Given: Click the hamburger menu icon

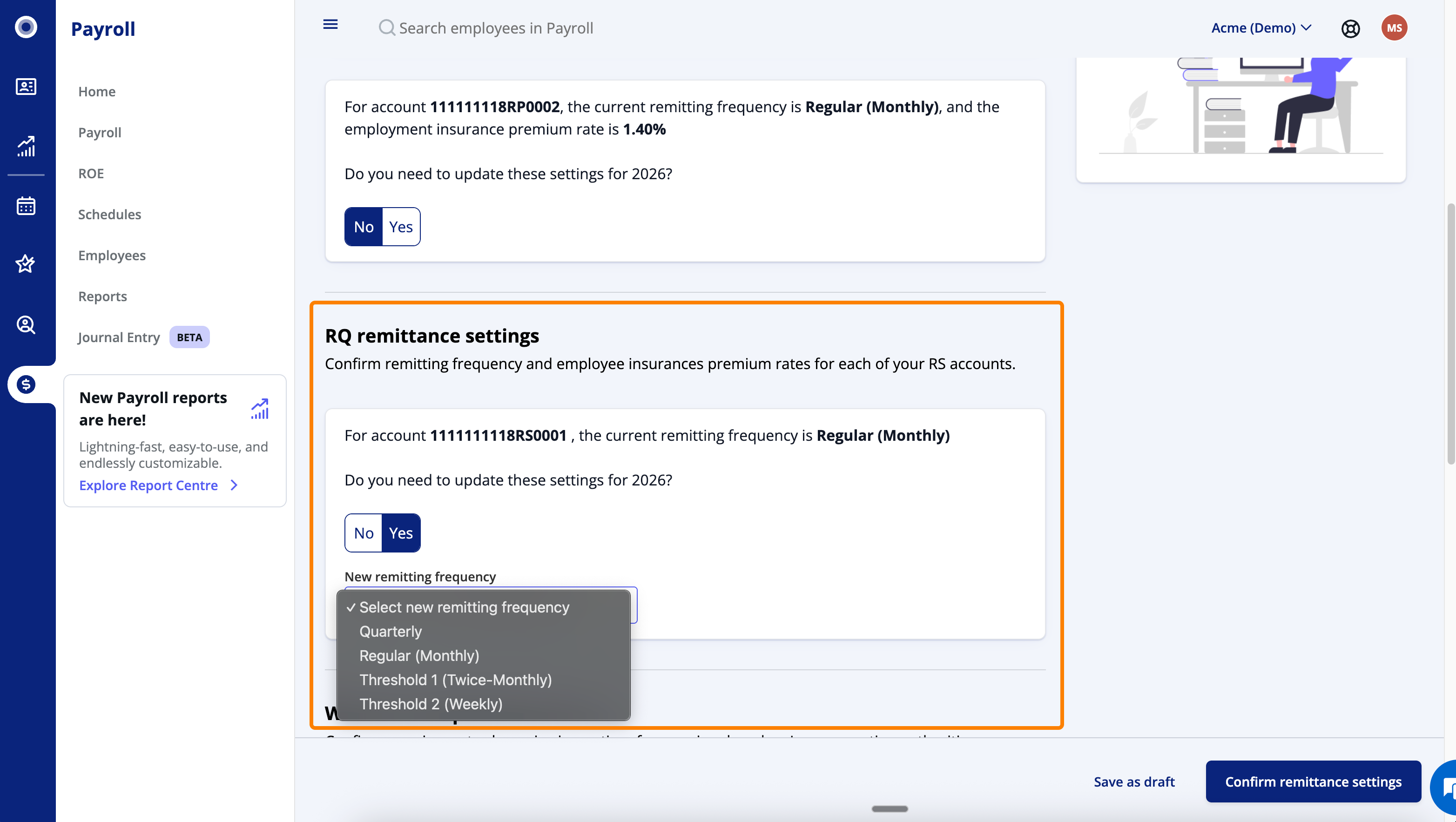Looking at the screenshot, I should click(330, 24).
